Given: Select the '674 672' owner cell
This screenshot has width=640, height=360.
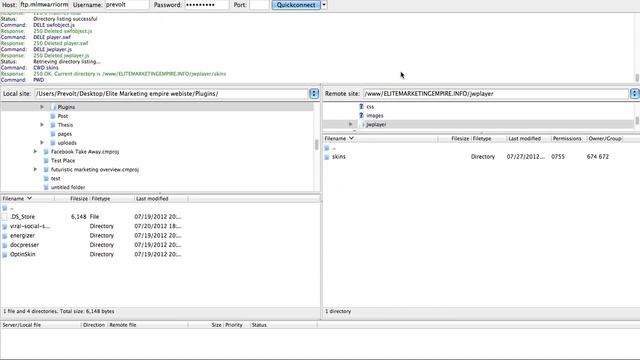Looking at the screenshot, I should click(x=598, y=157).
